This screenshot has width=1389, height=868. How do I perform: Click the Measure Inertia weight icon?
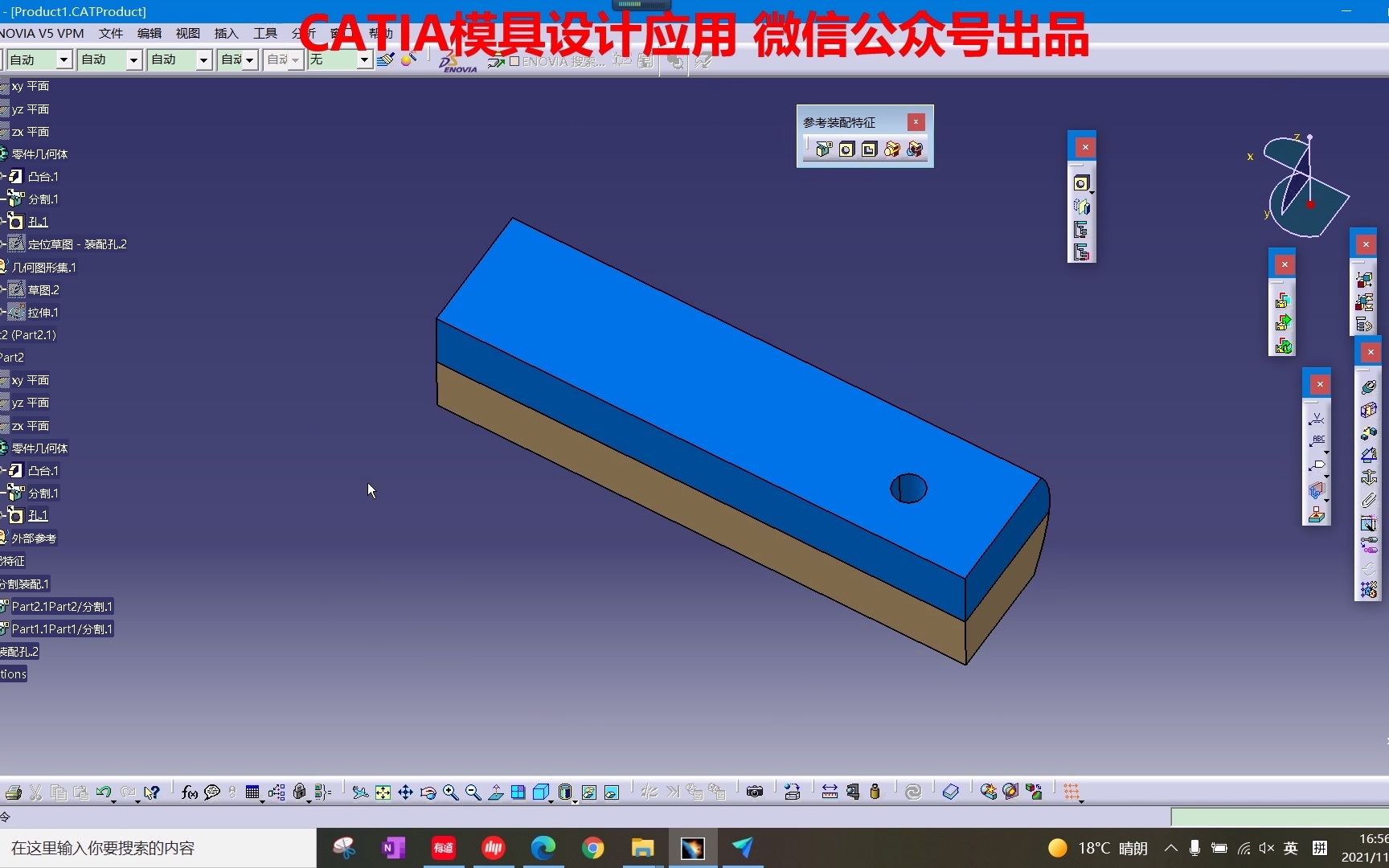pyautogui.click(x=875, y=792)
